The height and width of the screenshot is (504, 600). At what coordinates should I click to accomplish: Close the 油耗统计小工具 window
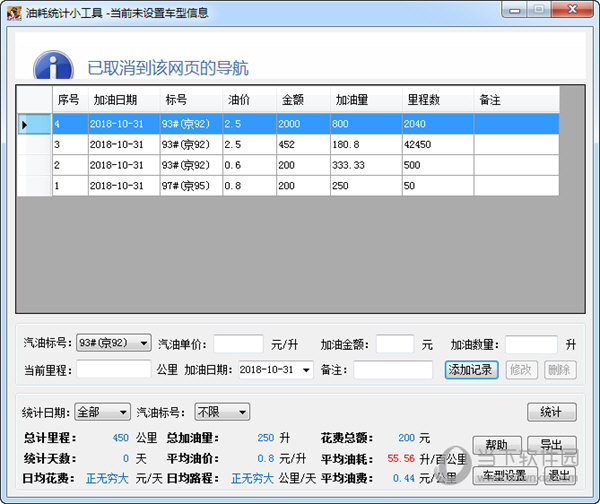[572, 9]
